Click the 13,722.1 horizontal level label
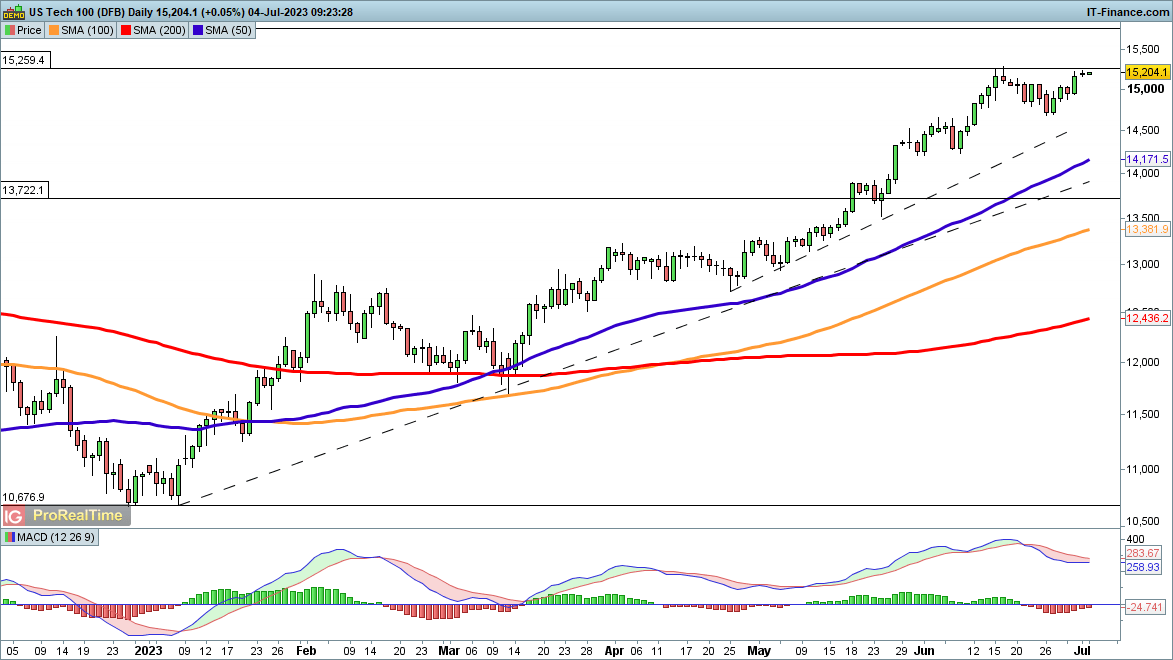 [x=24, y=190]
